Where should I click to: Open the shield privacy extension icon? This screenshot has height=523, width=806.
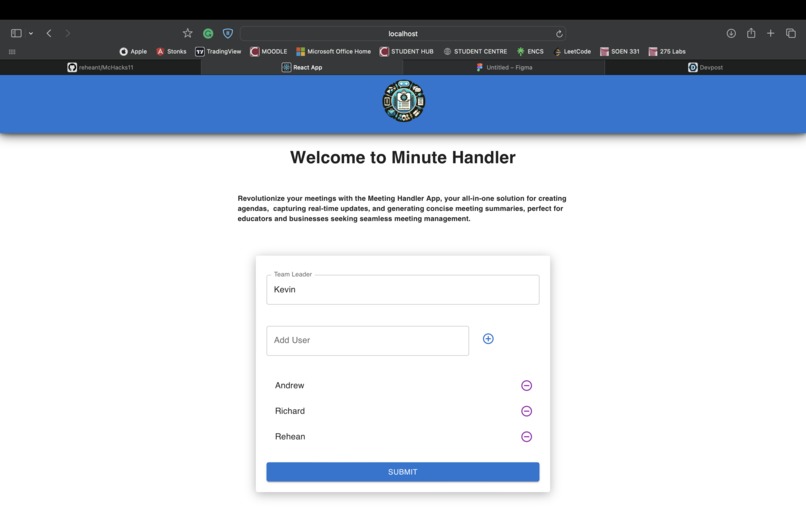tap(228, 33)
